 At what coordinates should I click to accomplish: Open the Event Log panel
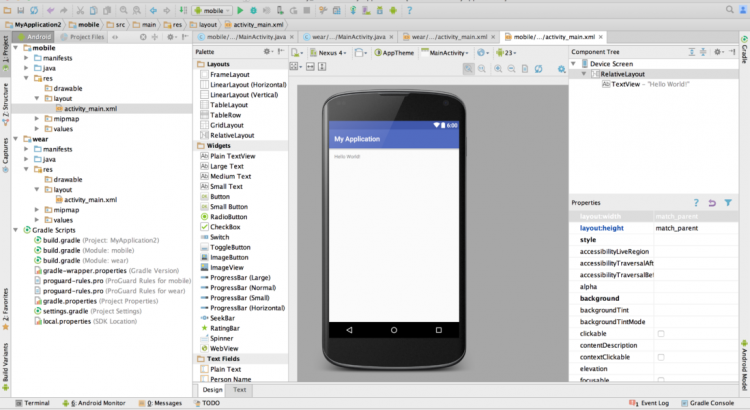(655, 403)
